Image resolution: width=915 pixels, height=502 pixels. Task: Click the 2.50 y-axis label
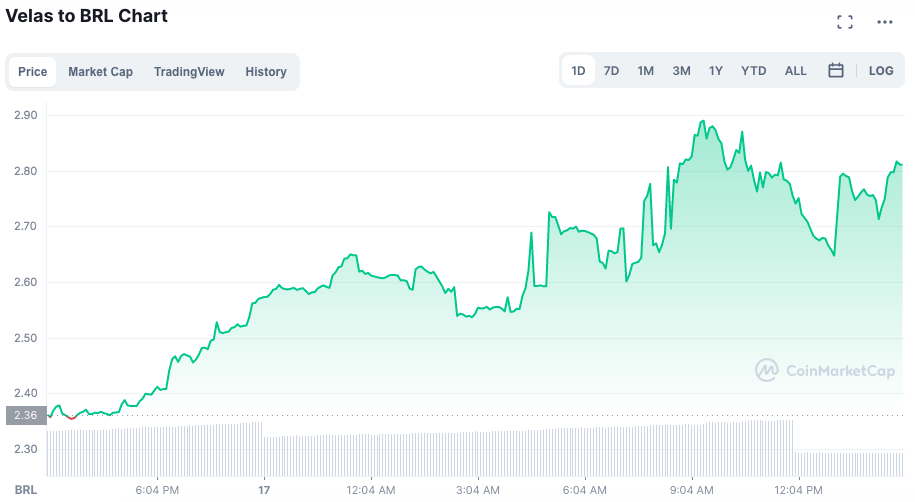[x=26, y=338]
